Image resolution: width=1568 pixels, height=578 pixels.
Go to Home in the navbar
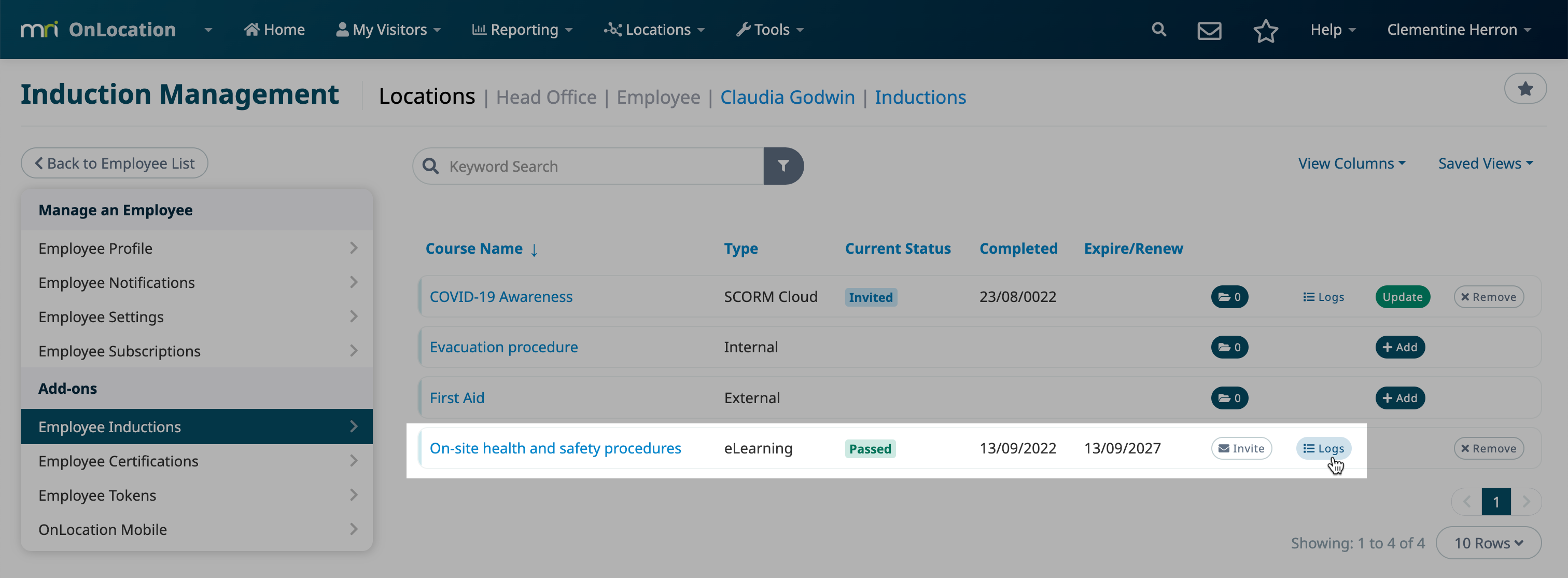[274, 29]
